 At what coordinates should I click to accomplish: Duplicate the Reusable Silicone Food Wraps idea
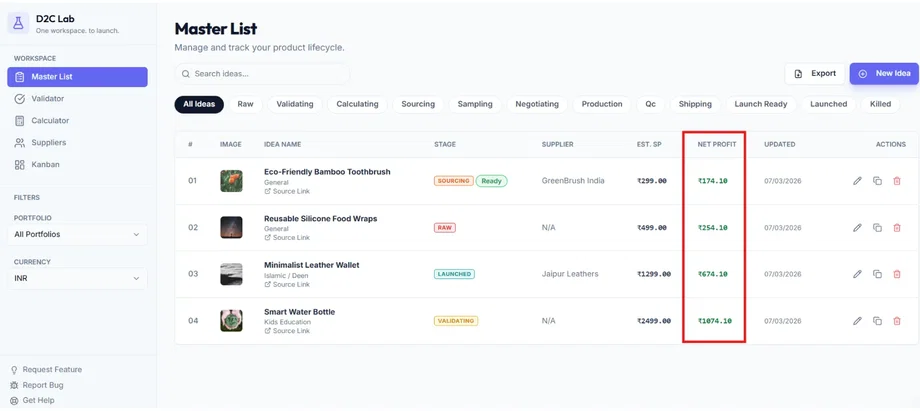tap(877, 228)
